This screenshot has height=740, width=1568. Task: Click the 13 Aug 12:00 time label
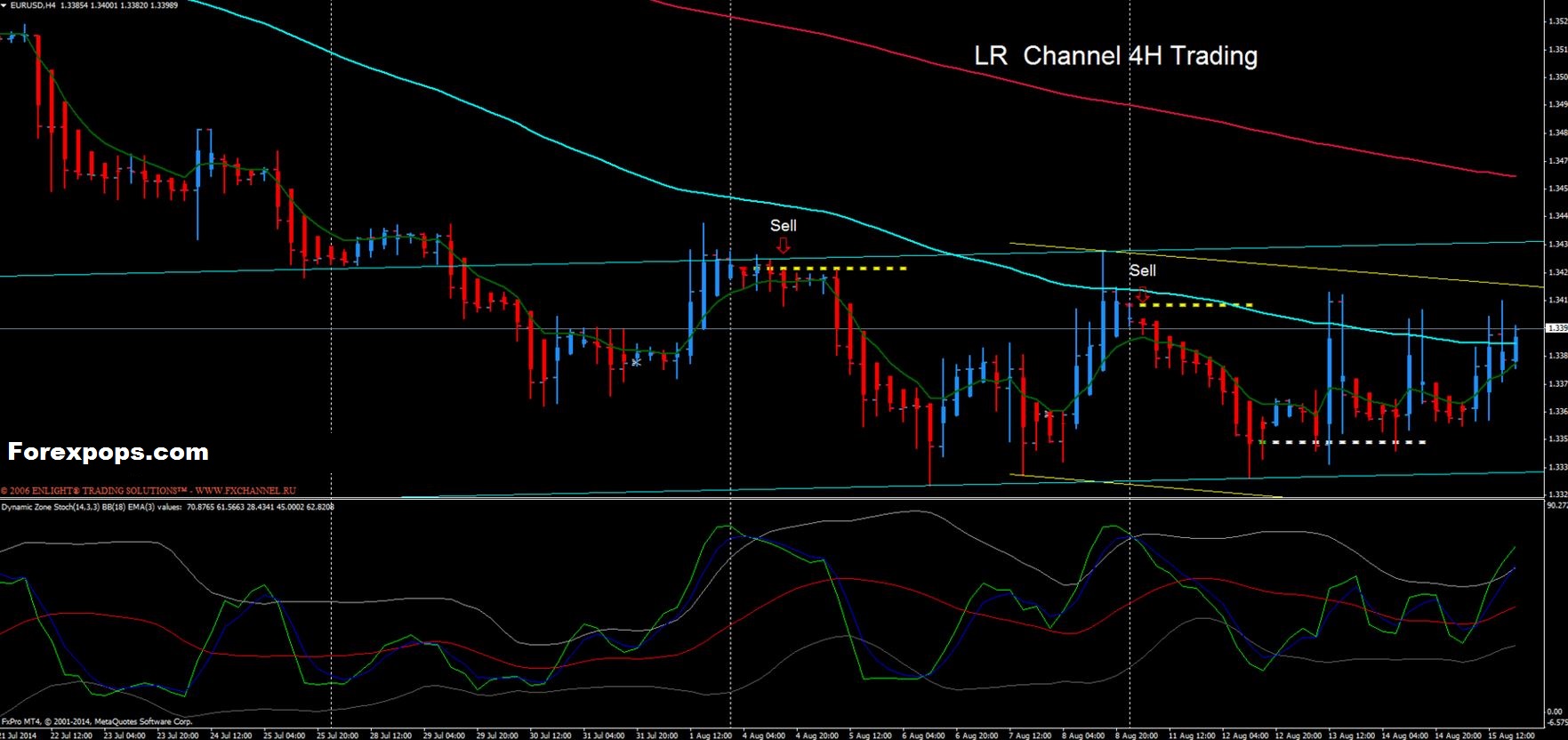tap(1350, 736)
